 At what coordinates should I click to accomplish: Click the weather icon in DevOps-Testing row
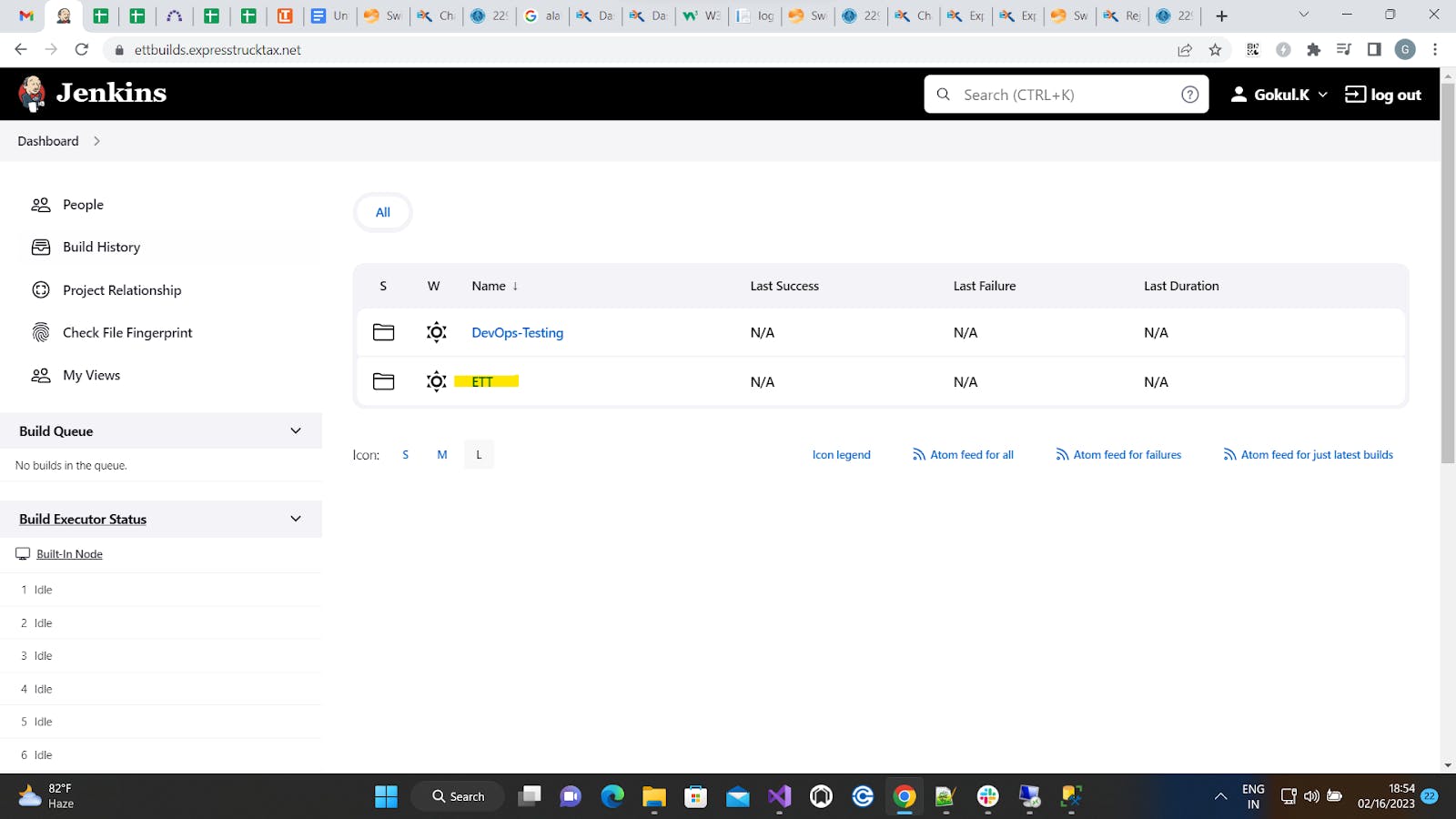(x=437, y=332)
